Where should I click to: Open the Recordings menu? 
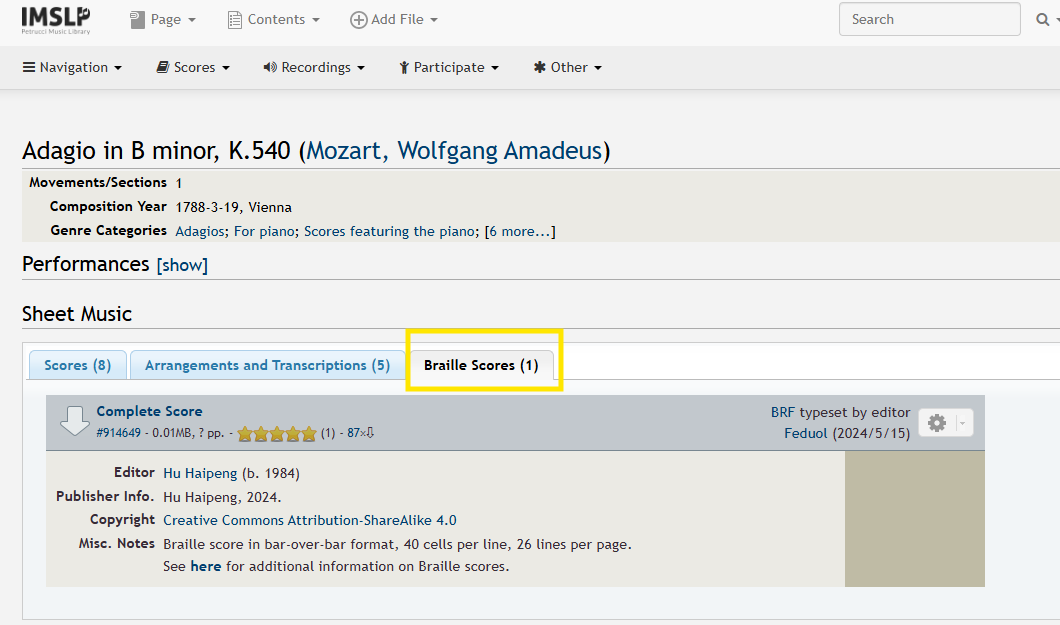click(314, 68)
